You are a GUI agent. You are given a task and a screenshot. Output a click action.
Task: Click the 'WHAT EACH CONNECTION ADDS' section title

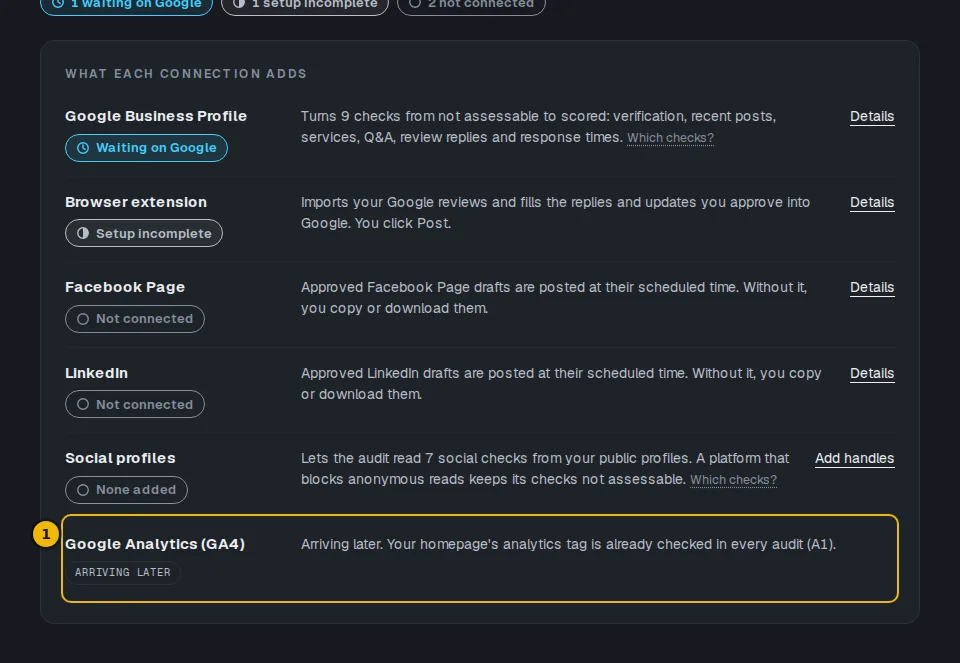tap(186, 74)
